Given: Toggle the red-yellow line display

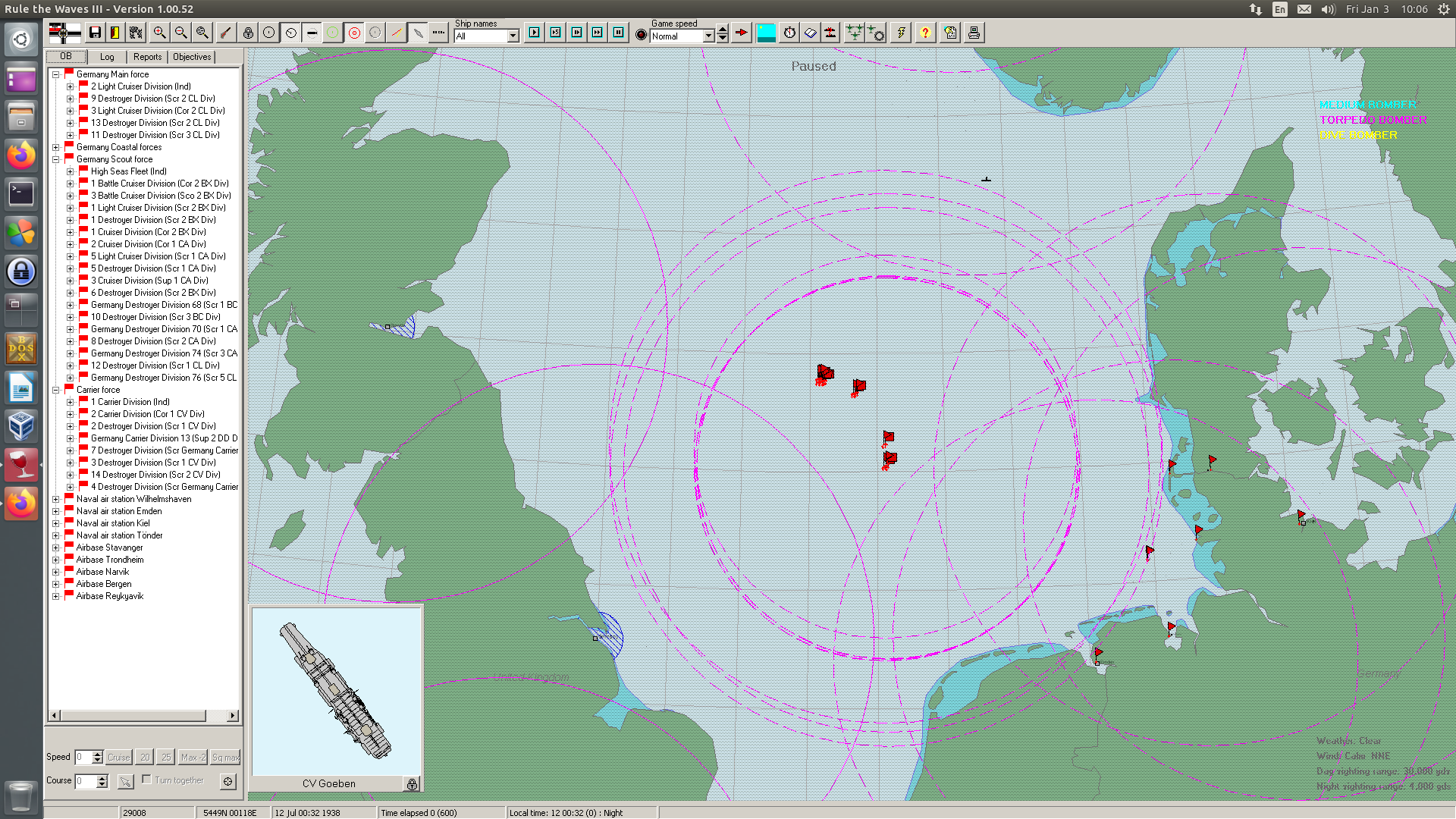Looking at the screenshot, I should (397, 33).
